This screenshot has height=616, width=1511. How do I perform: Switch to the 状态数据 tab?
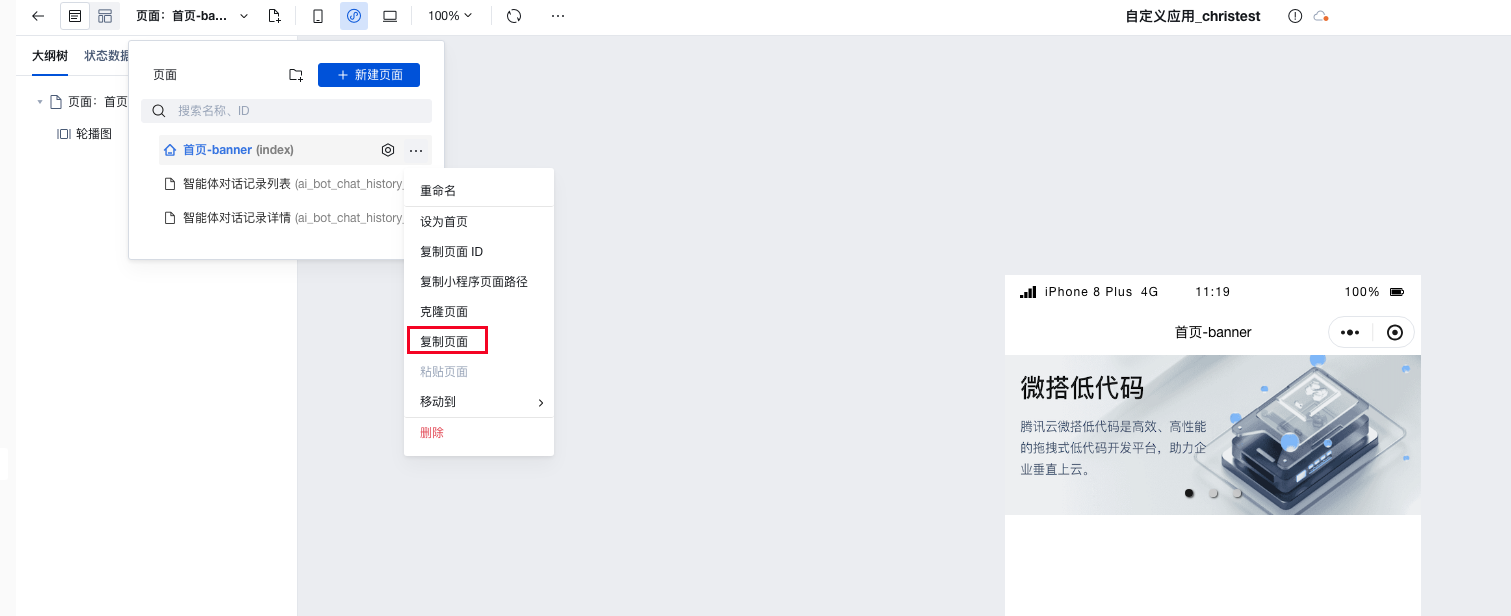click(106, 56)
